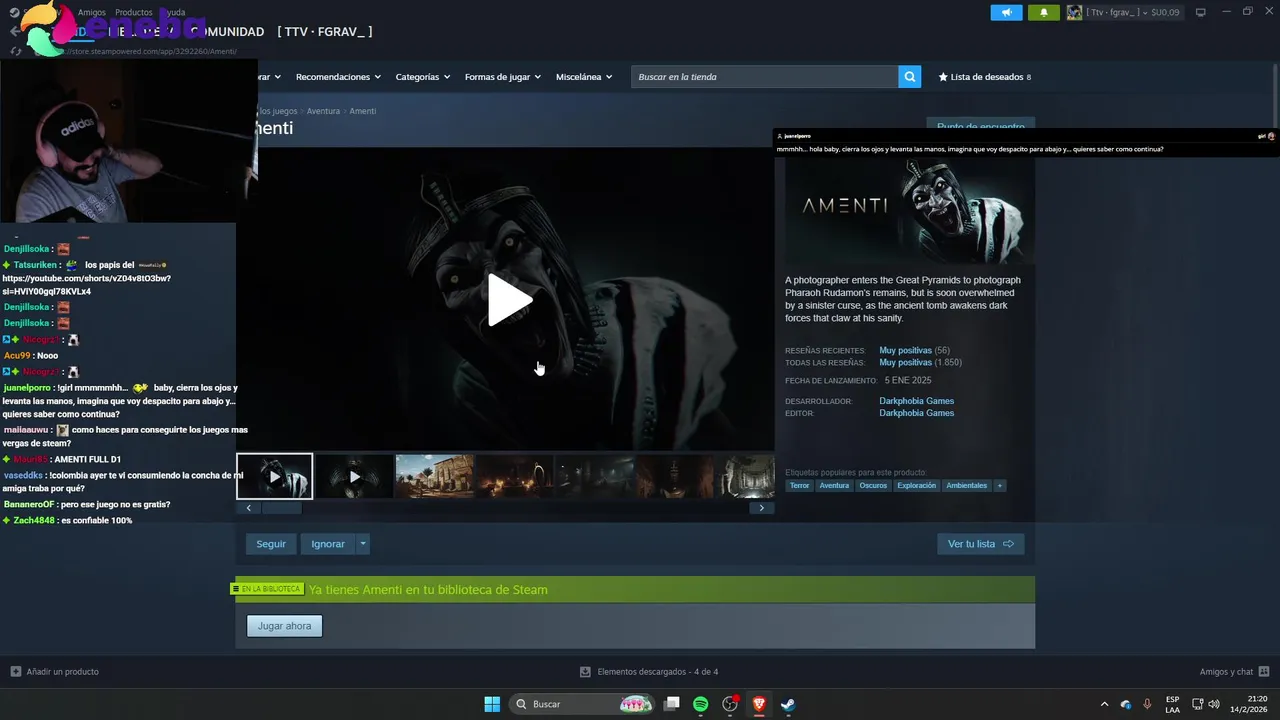The height and width of the screenshot is (720, 1280).
Task: Open the green notifications bell
Action: [x=1043, y=12]
